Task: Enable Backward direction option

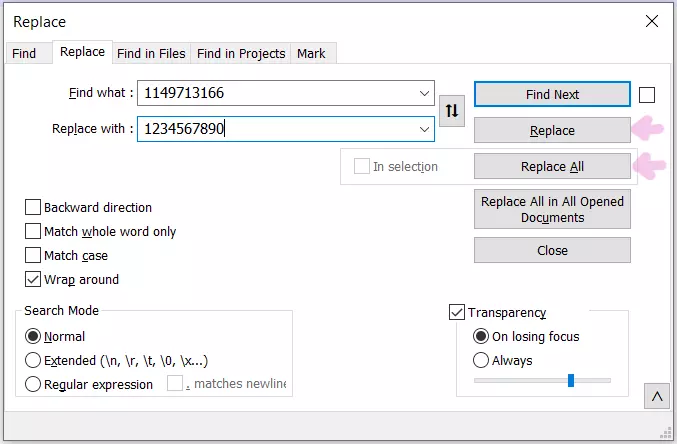Action: [x=34, y=208]
